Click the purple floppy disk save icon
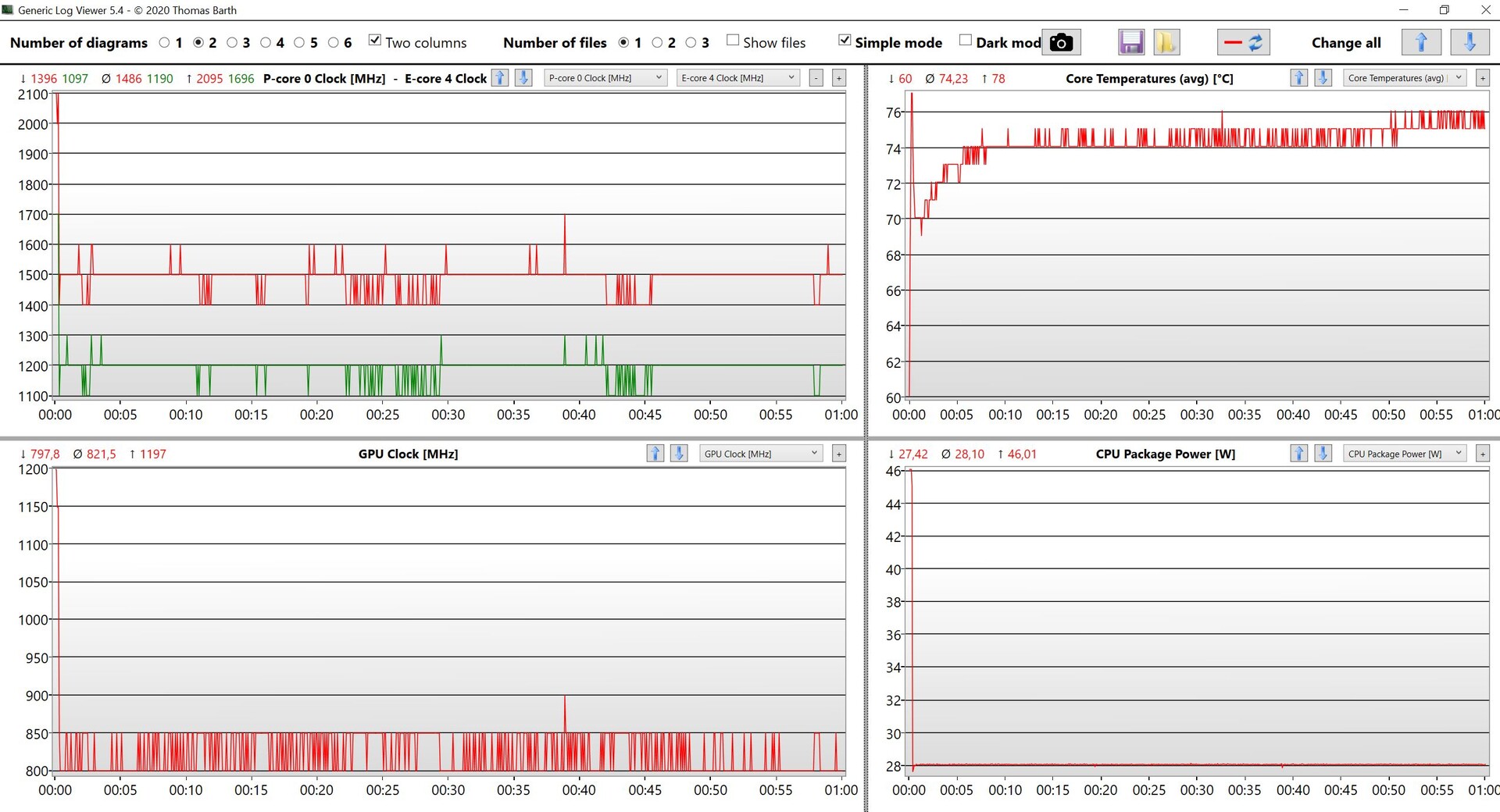 pos(1131,43)
